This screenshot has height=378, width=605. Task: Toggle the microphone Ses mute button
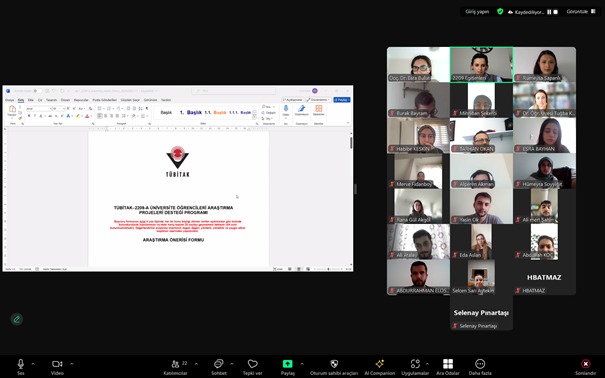21,367
